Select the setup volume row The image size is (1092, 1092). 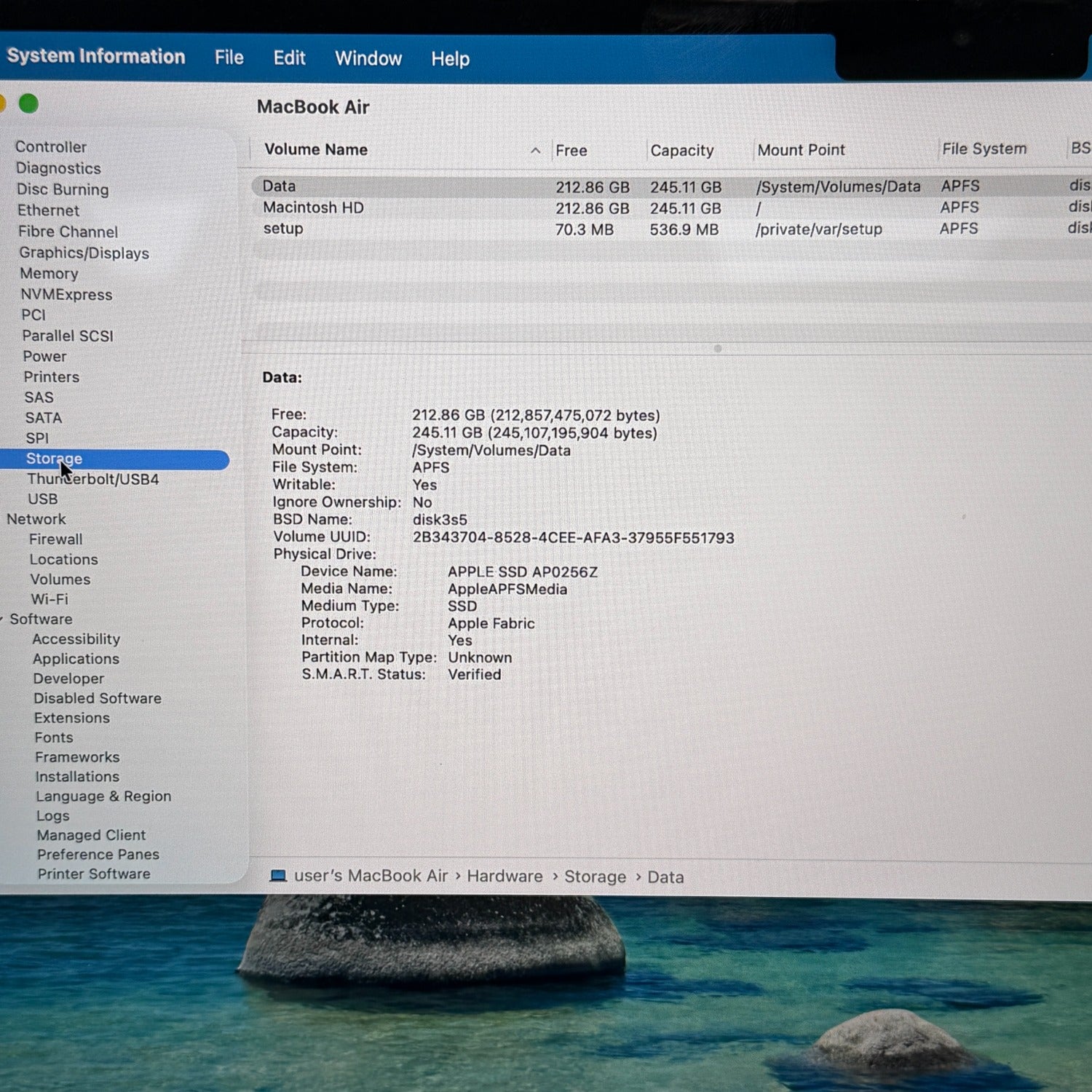click(283, 229)
